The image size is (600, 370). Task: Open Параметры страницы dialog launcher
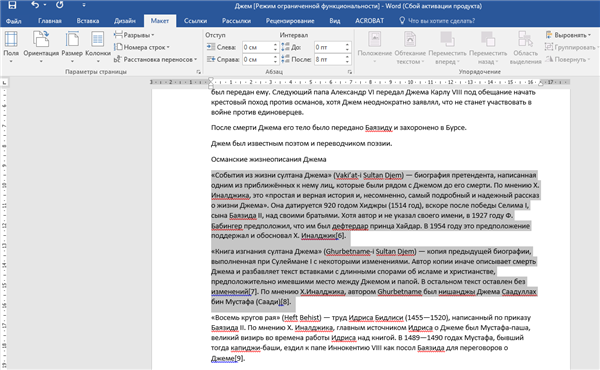198,72
